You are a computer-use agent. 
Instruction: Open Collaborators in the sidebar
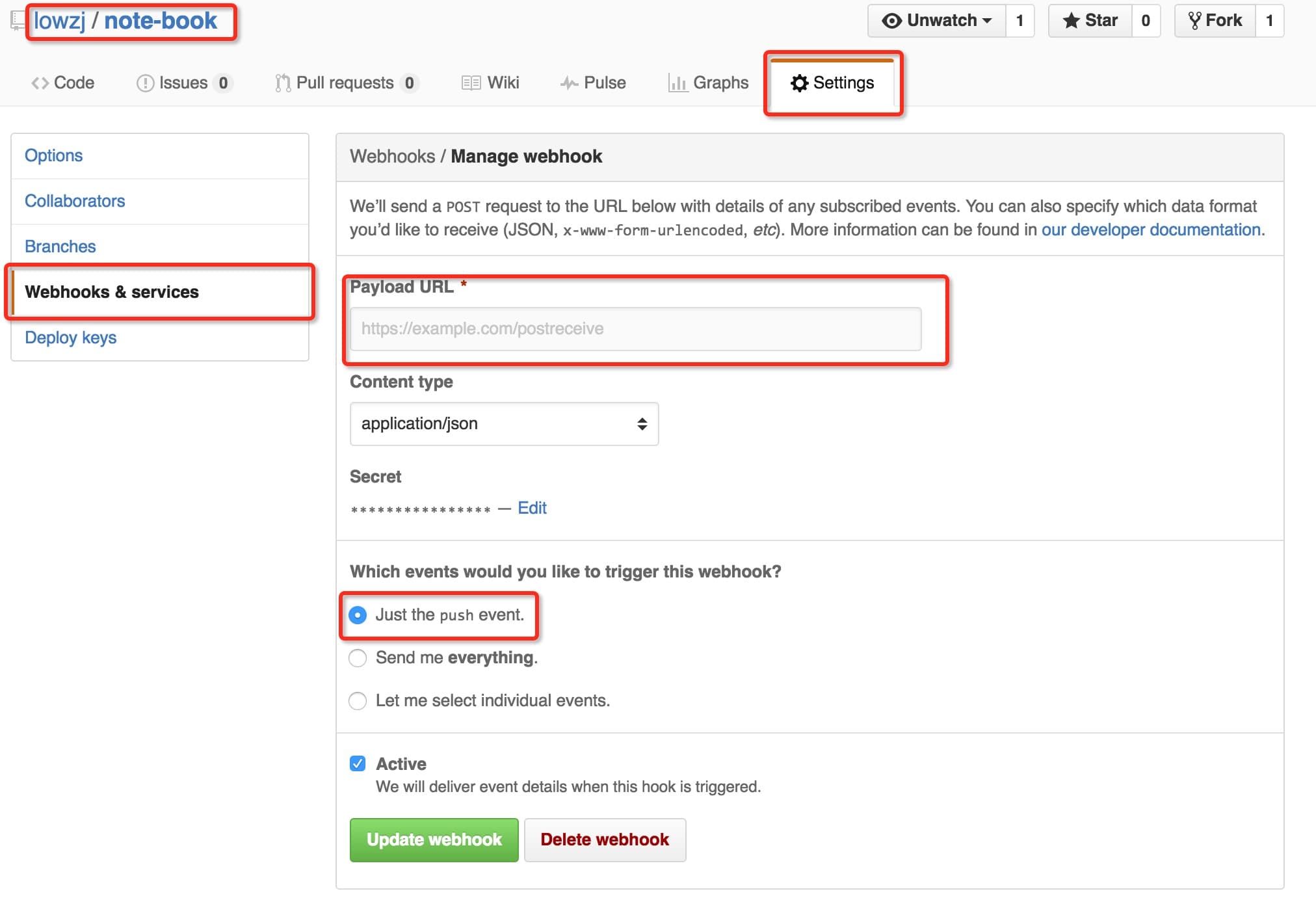click(75, 201)
